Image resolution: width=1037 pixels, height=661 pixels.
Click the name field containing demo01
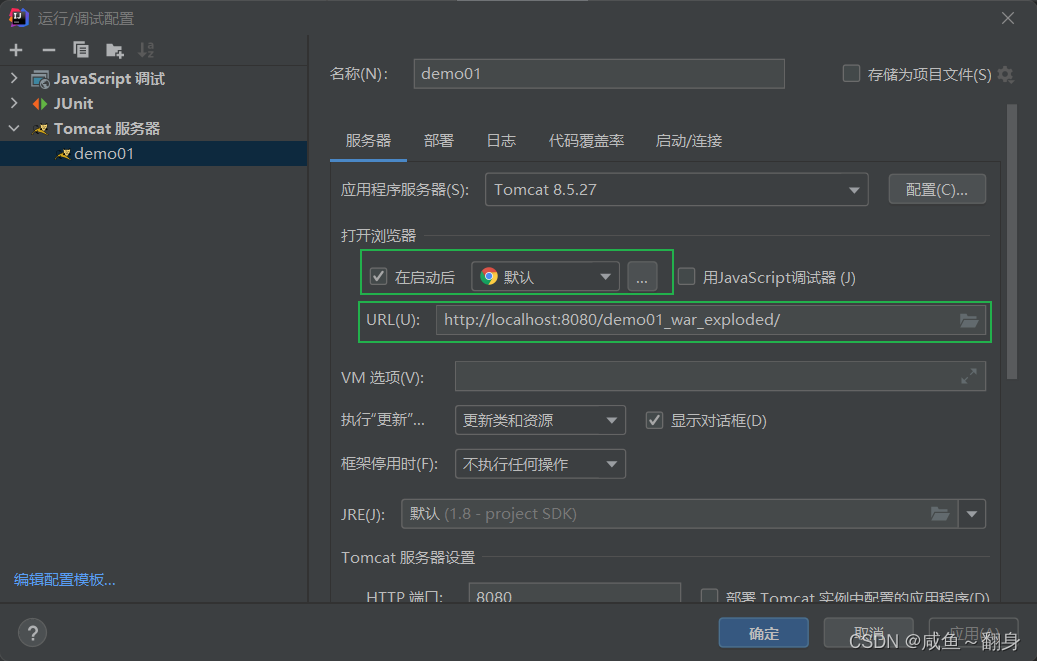(599, 73)
